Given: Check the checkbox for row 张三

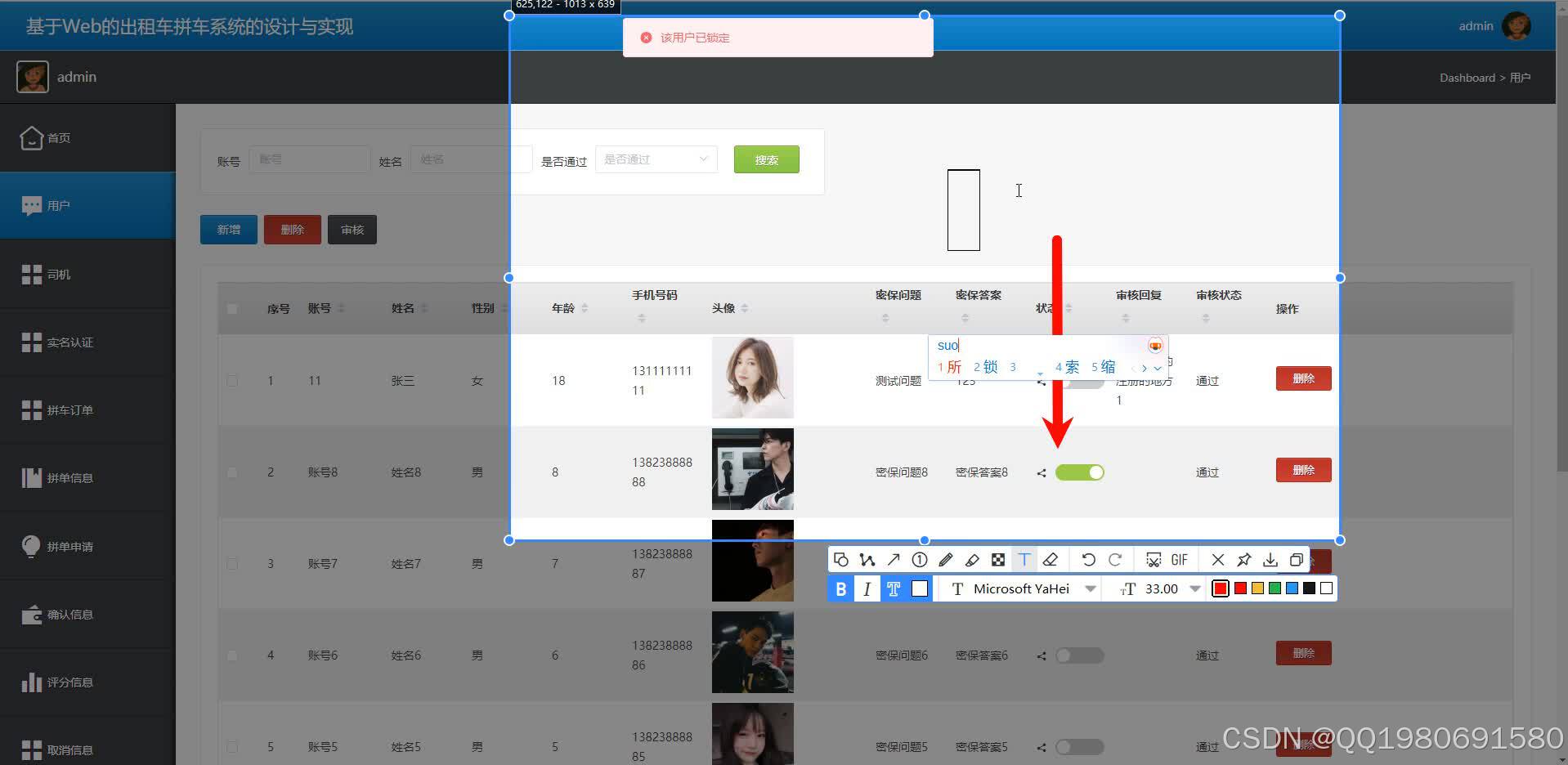Looking at the screenshot, I should 232,381.
